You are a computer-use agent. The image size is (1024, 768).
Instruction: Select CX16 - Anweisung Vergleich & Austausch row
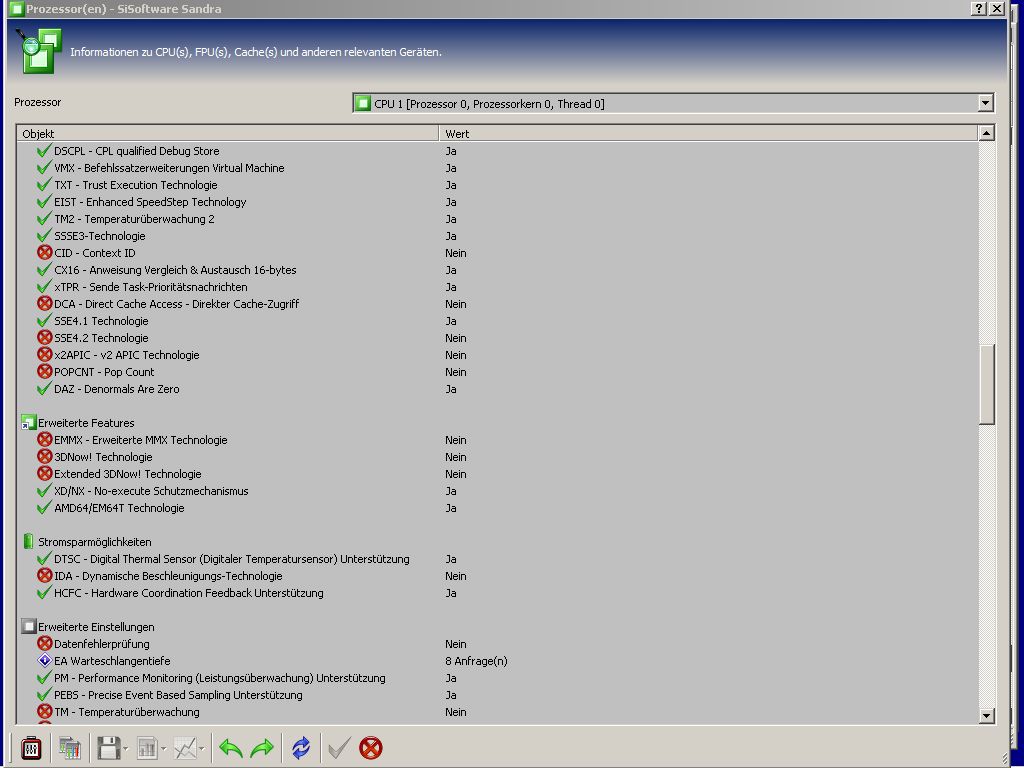(175, 270)
